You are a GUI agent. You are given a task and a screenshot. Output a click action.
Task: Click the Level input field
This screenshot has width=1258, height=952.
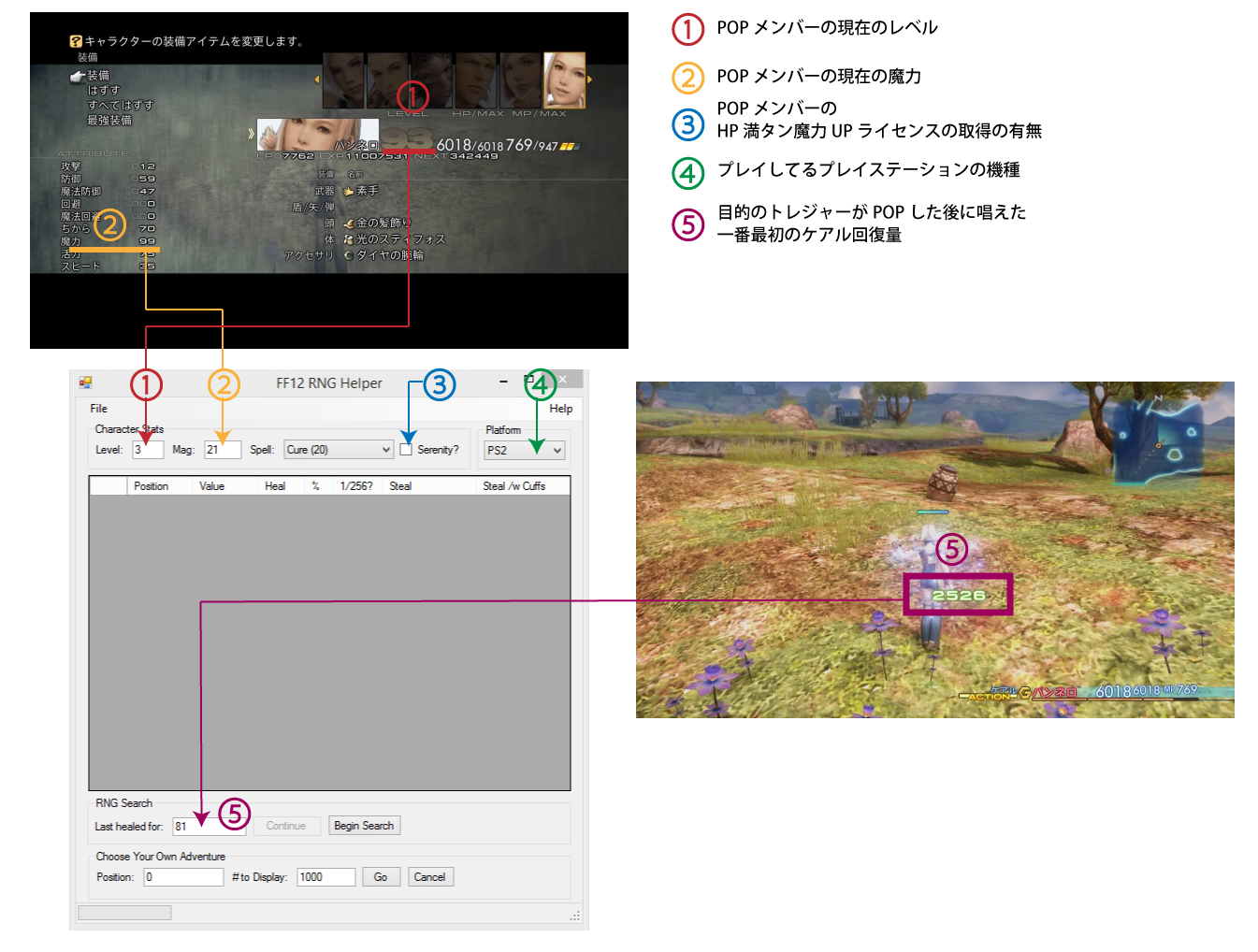tap(148, 450)
